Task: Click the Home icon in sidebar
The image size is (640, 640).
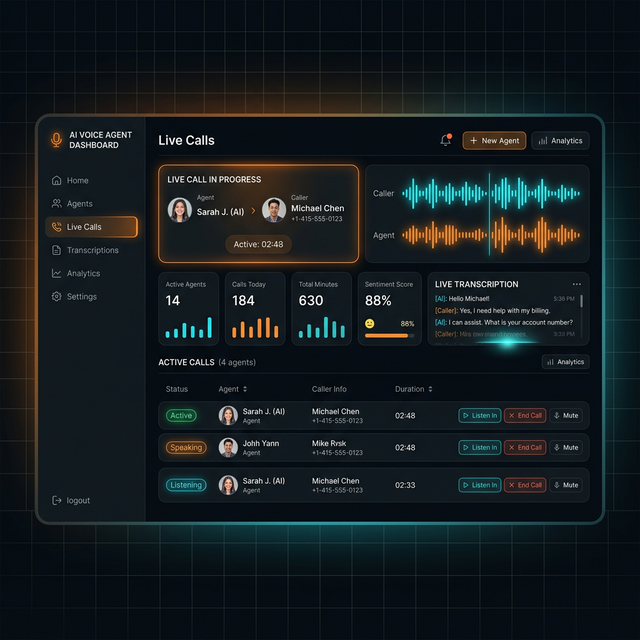Action: (56, 180)
